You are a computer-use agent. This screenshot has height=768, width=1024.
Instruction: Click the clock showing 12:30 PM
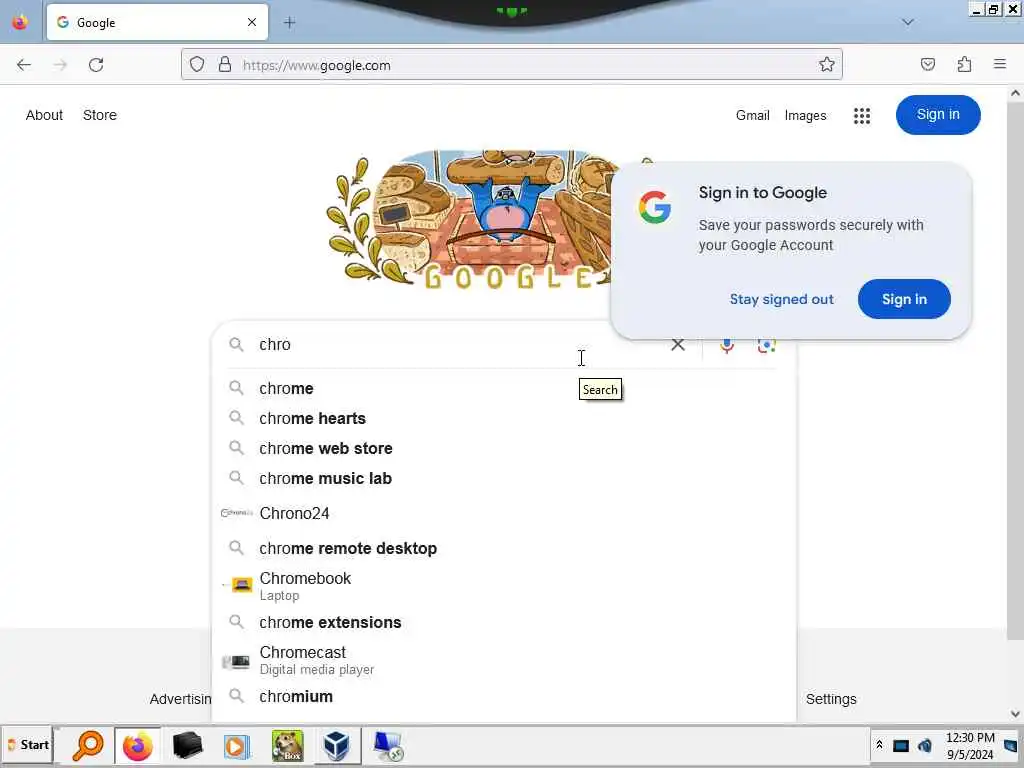[970, 746]
